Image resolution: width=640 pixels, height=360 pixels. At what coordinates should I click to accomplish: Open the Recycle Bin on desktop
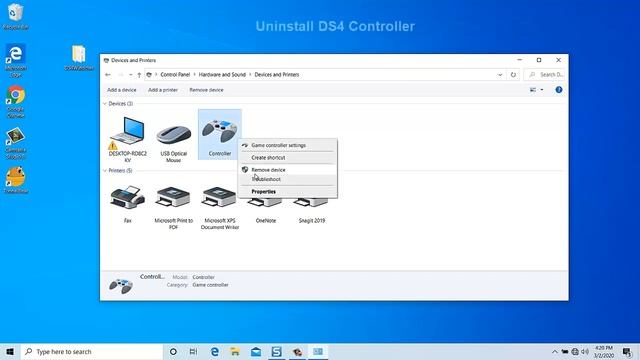16,16
